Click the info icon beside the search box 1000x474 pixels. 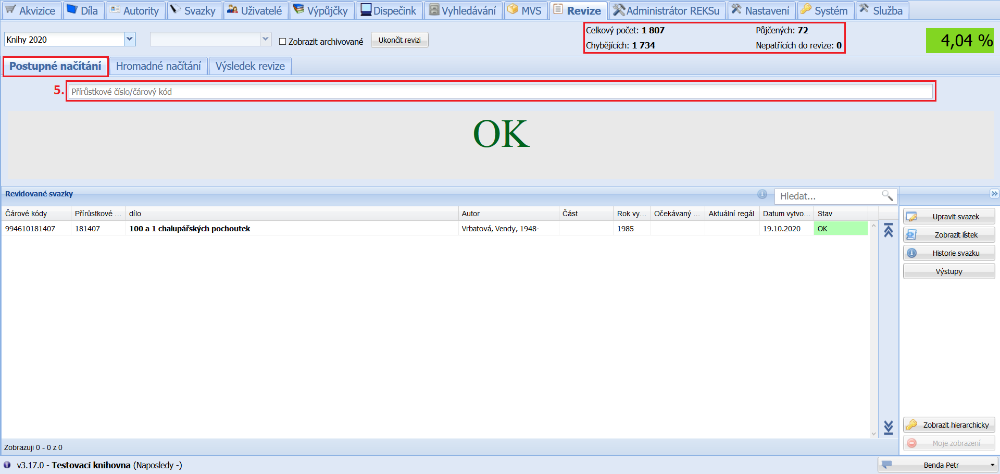[762, 195]
